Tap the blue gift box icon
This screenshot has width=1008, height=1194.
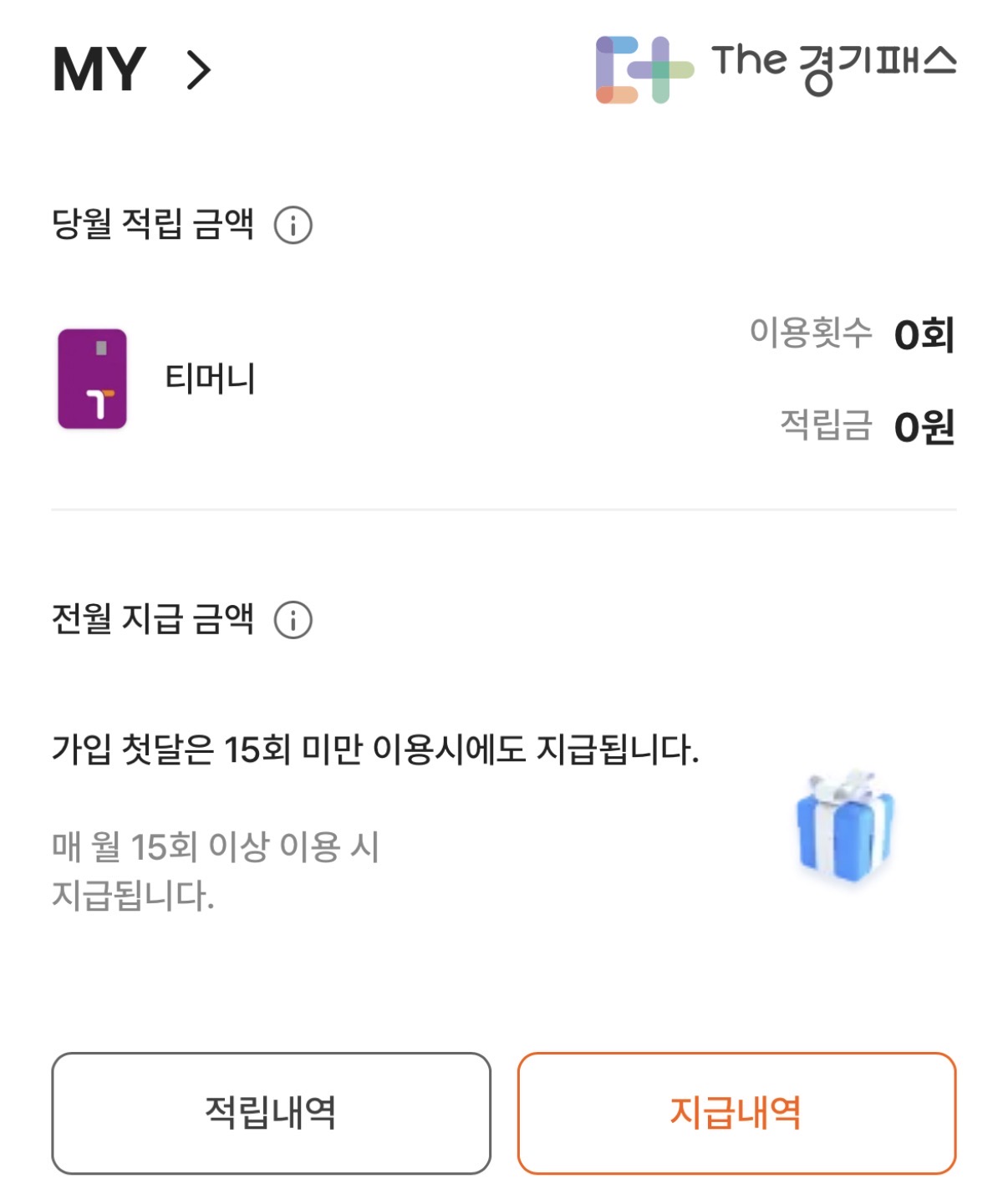845,826
